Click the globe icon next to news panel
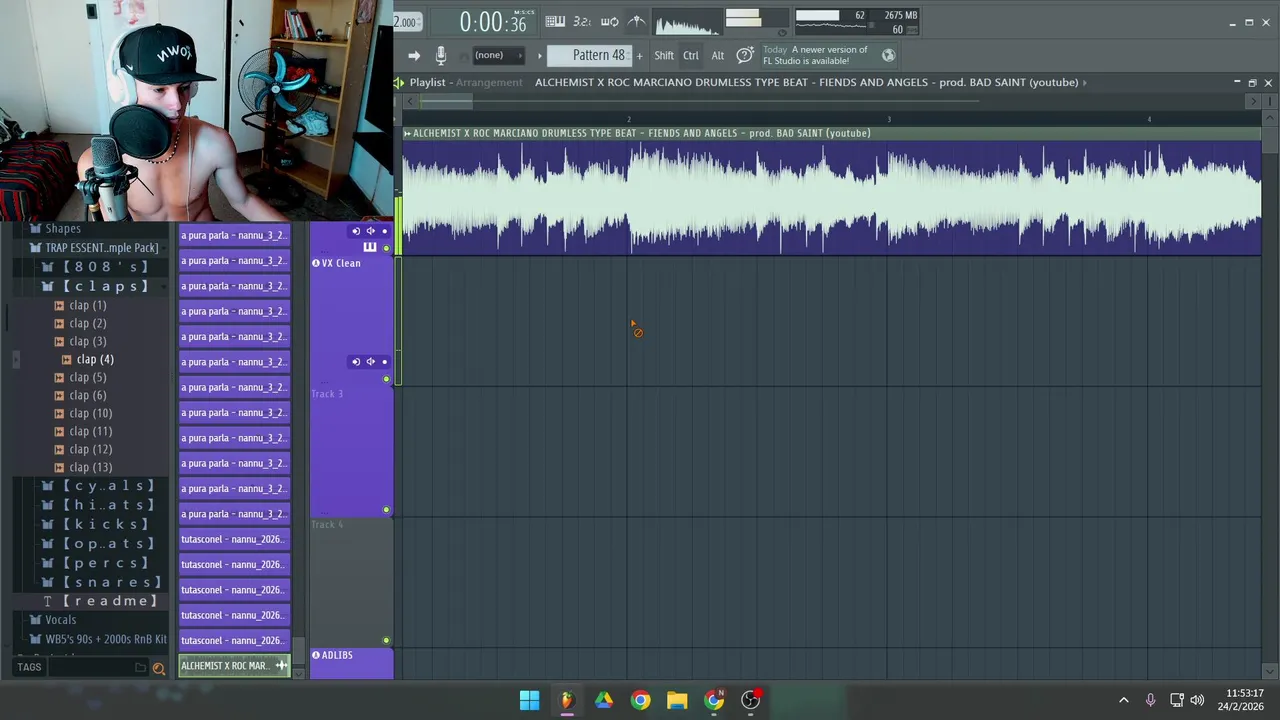Viewport: 1280px width, 720px height. click(888, 55)
